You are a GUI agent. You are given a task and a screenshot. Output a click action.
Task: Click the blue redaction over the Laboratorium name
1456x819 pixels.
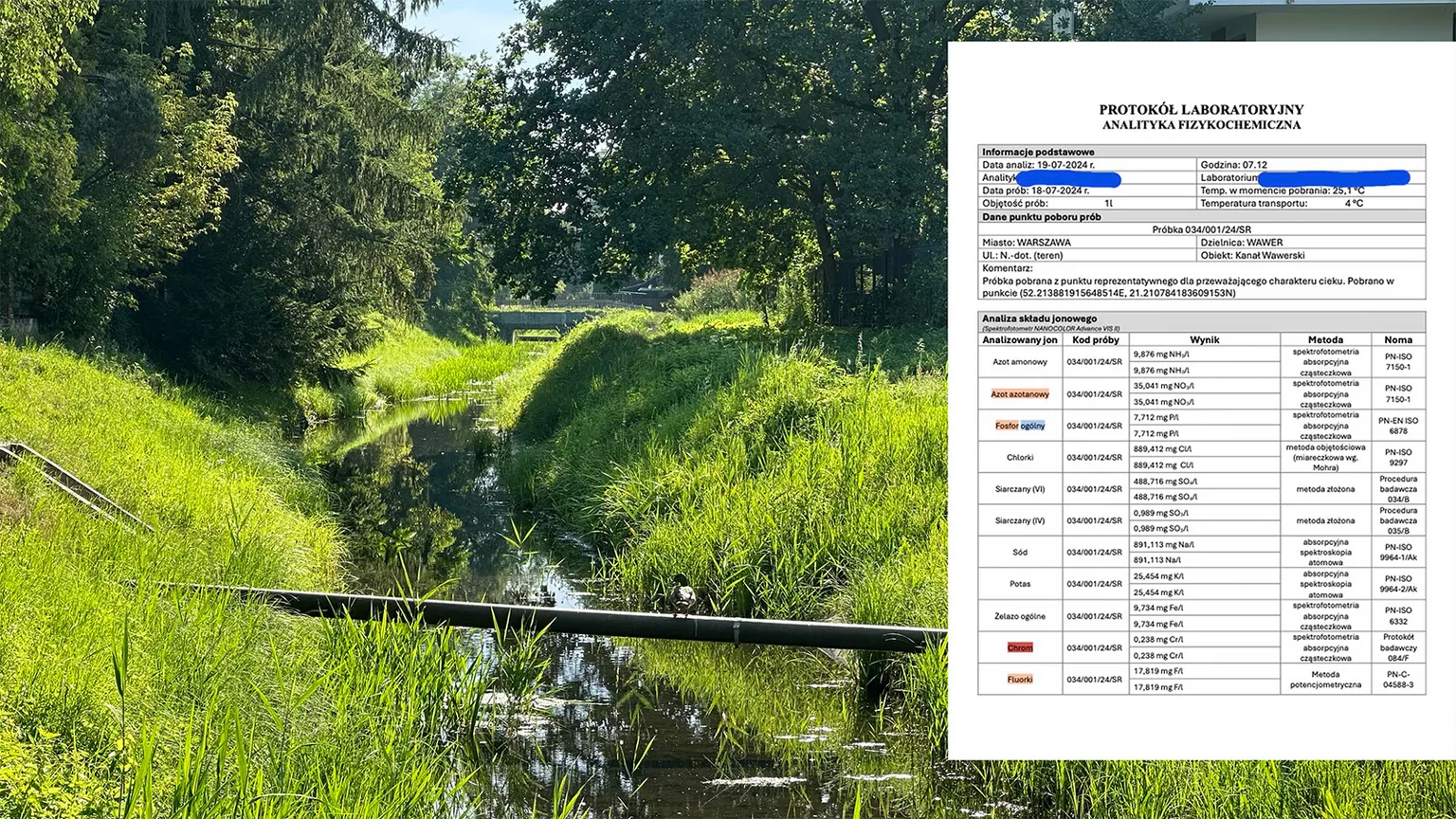(1334, 177)
